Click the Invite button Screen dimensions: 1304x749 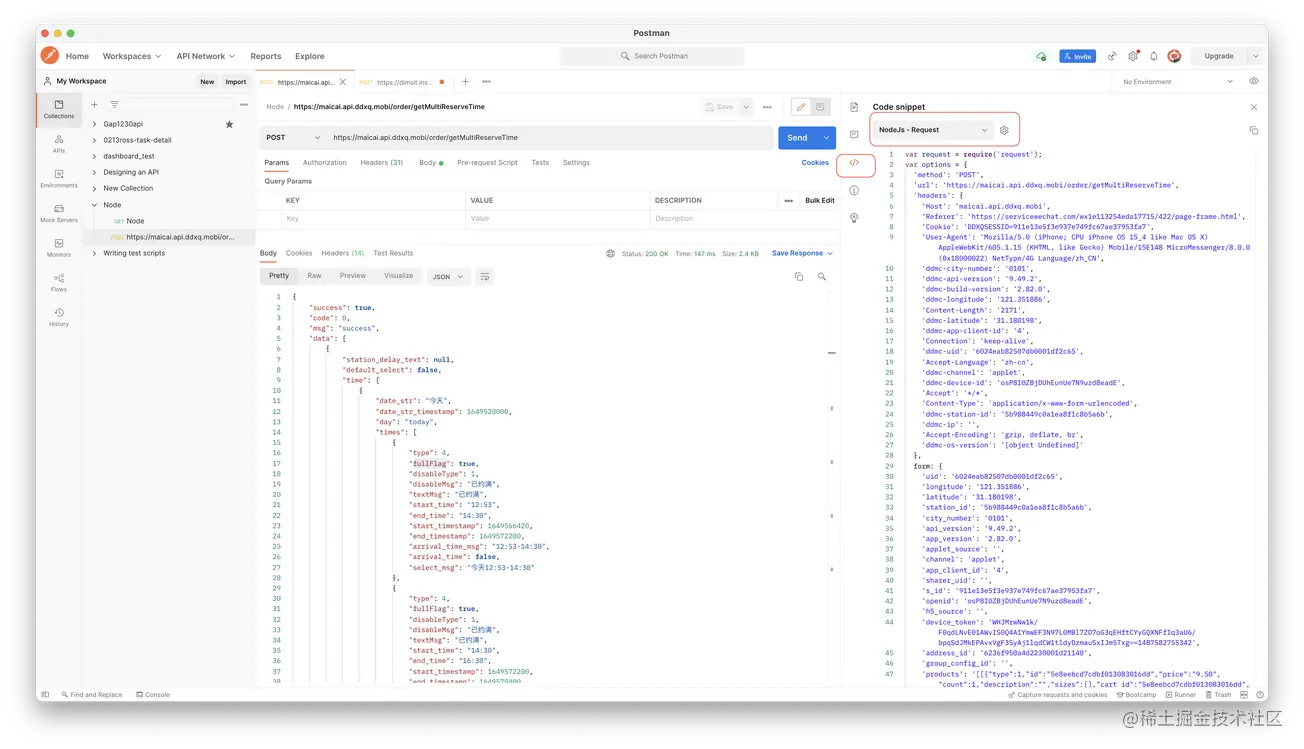coord(1078,57)
